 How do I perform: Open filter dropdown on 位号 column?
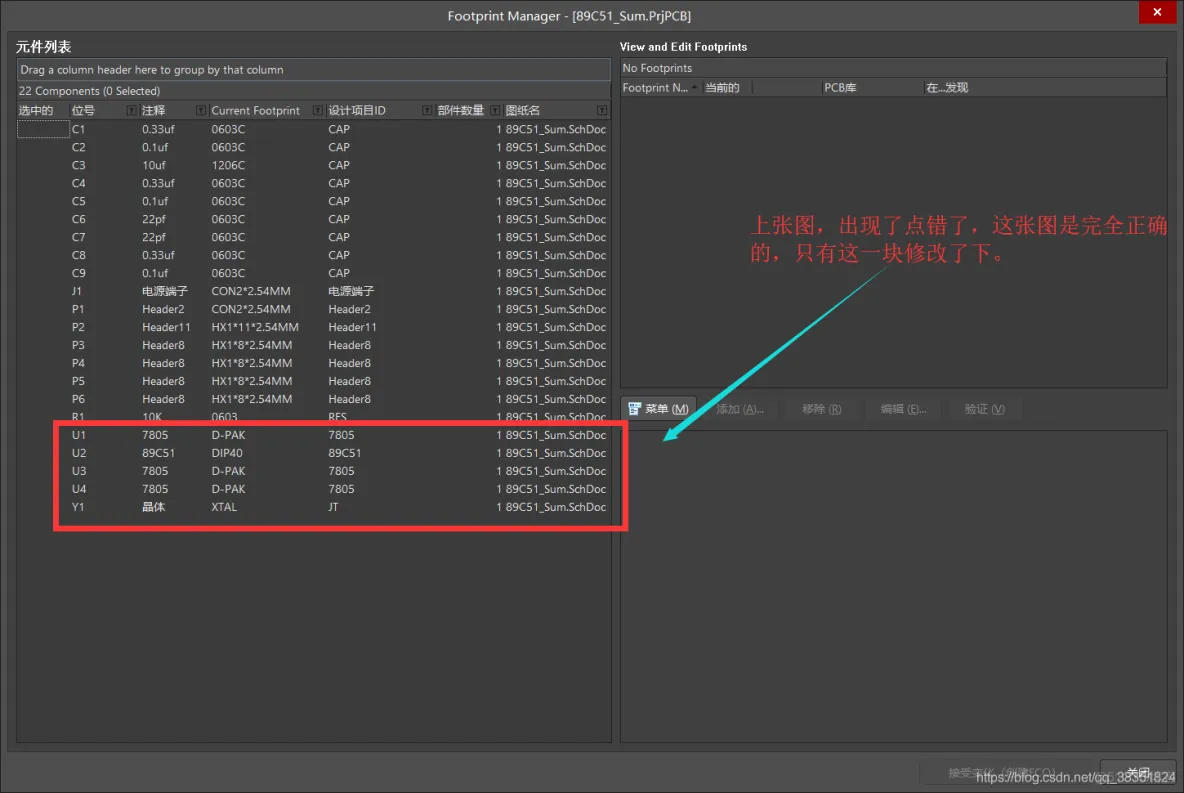tap(131, 110)
